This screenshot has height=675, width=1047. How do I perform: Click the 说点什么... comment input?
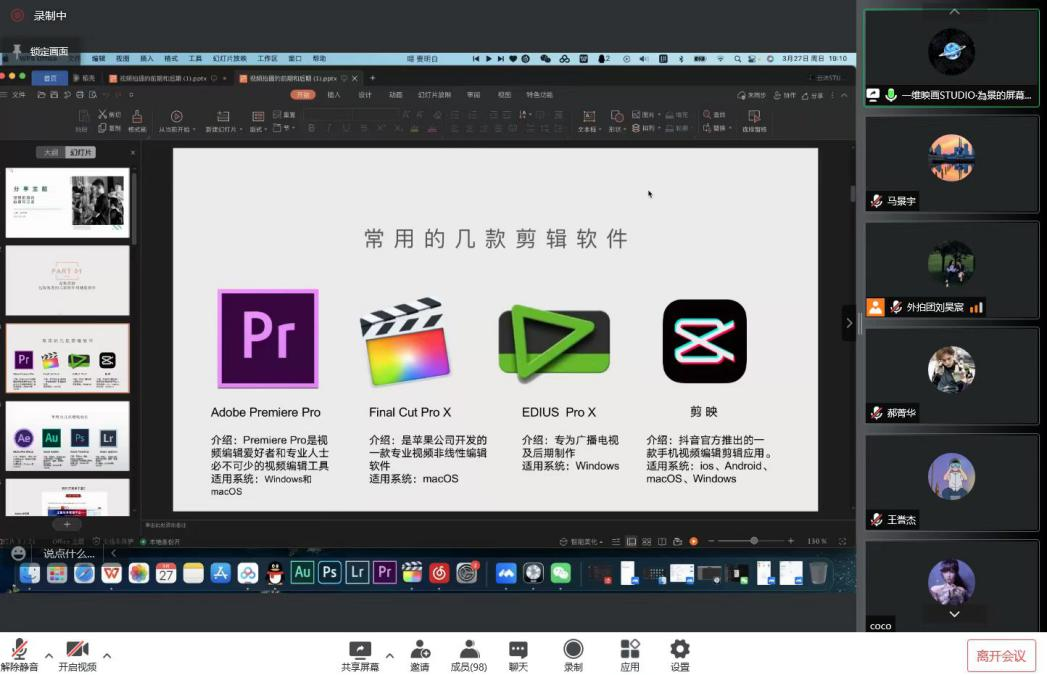[x=69, y=553]
